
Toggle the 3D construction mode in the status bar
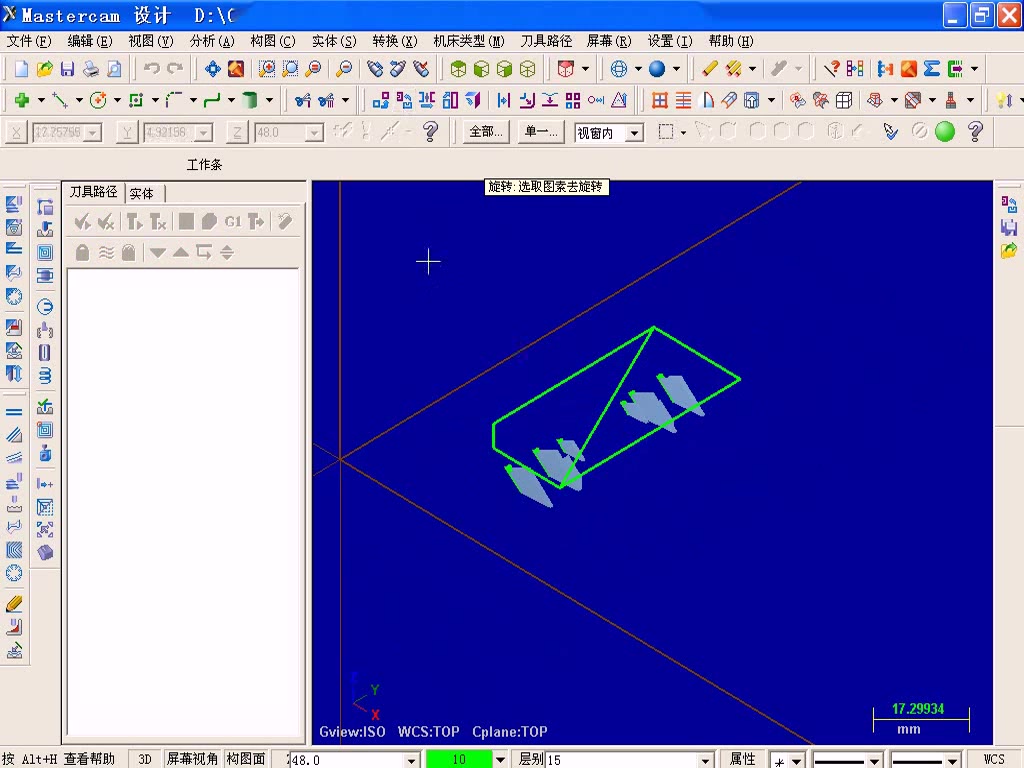click(144, 758)
